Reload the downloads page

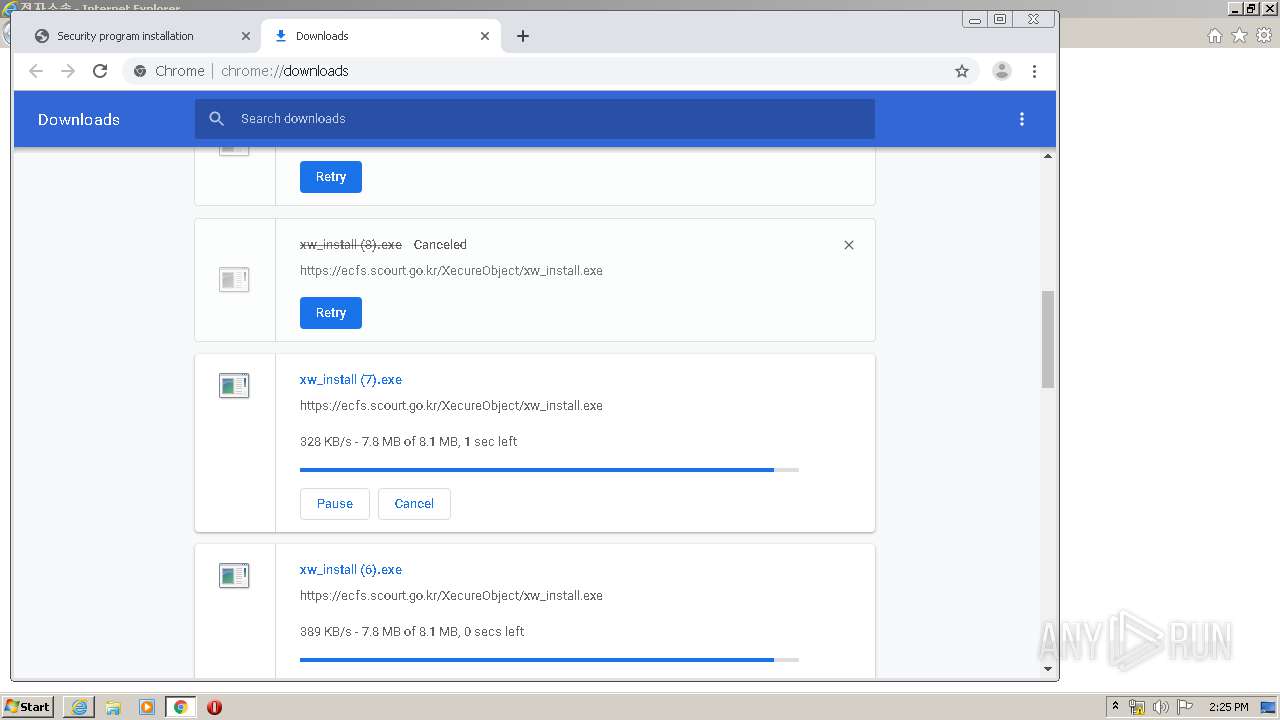pyautogui.click(x=100, y=71)
